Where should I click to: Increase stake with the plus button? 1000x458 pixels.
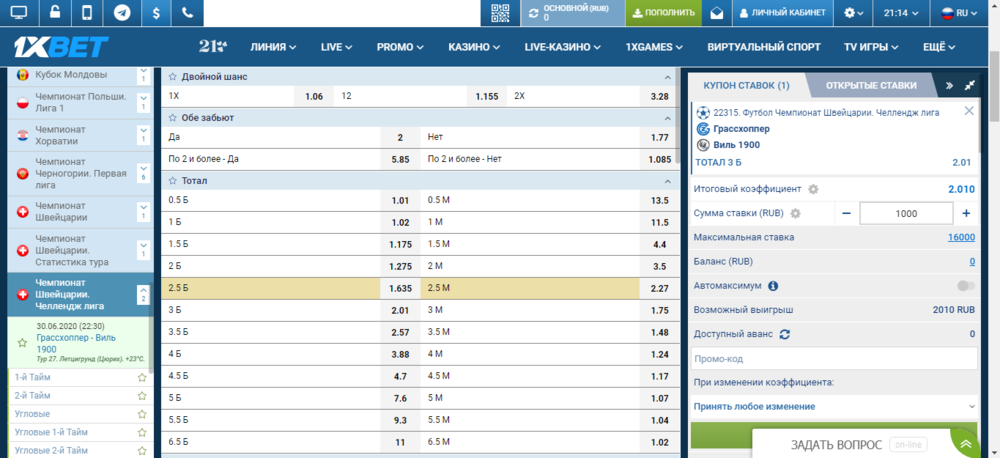[x=966, y=214]
